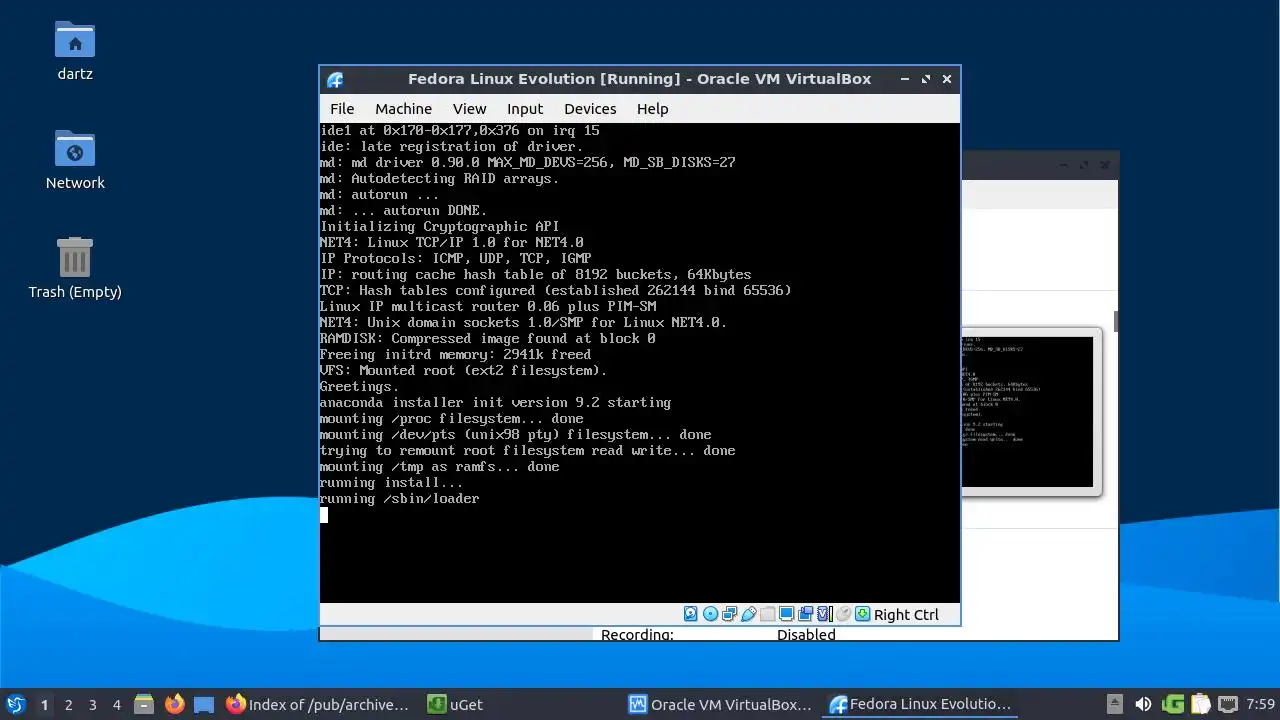Image resolution: width=1280 pixels, height=720 pixels.
Task: Click the optical disk indicator icon
Action: coord(711,614)
